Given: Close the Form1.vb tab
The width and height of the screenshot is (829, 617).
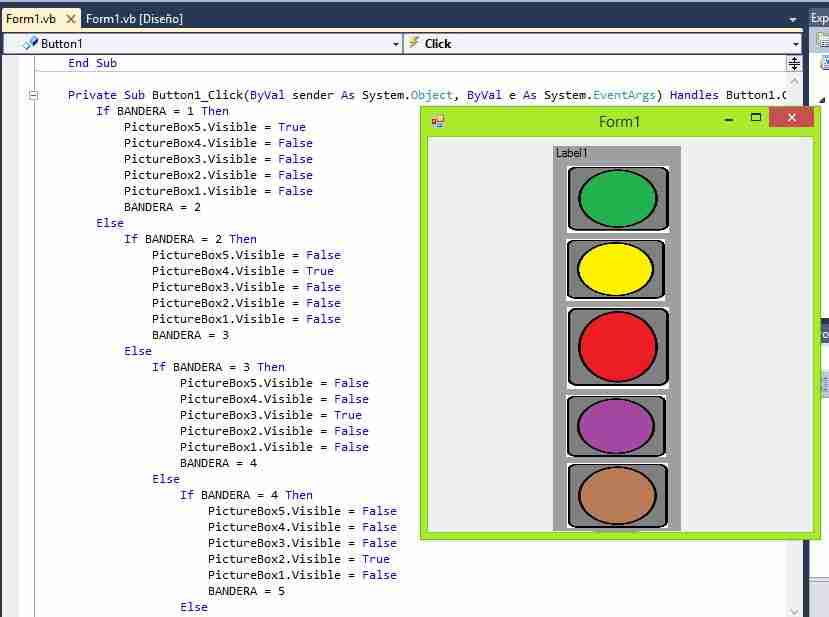Looking at the screenshot, I should [x=70, y=19].
